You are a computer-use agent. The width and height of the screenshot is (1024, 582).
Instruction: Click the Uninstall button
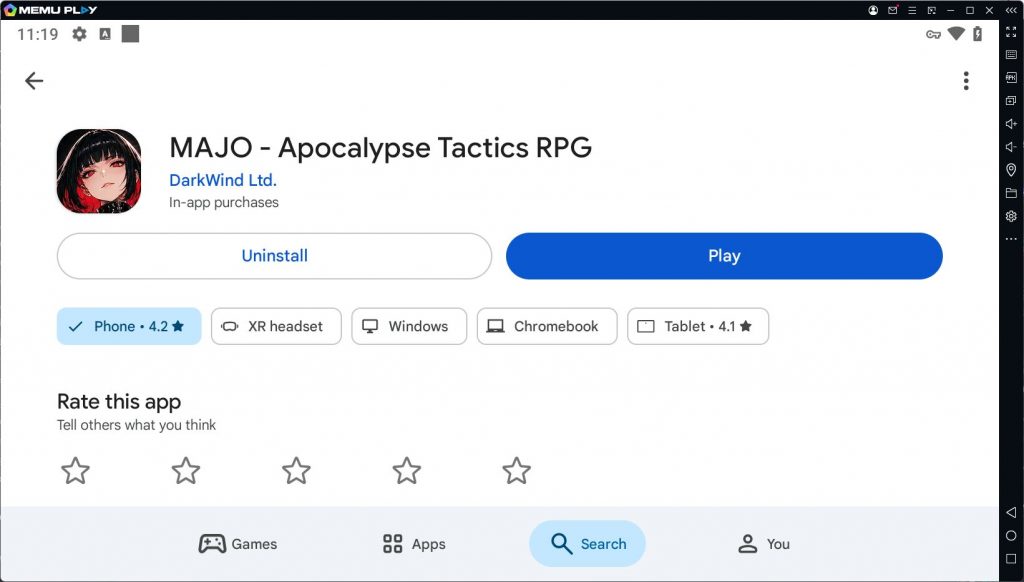(x=274, y=256)
